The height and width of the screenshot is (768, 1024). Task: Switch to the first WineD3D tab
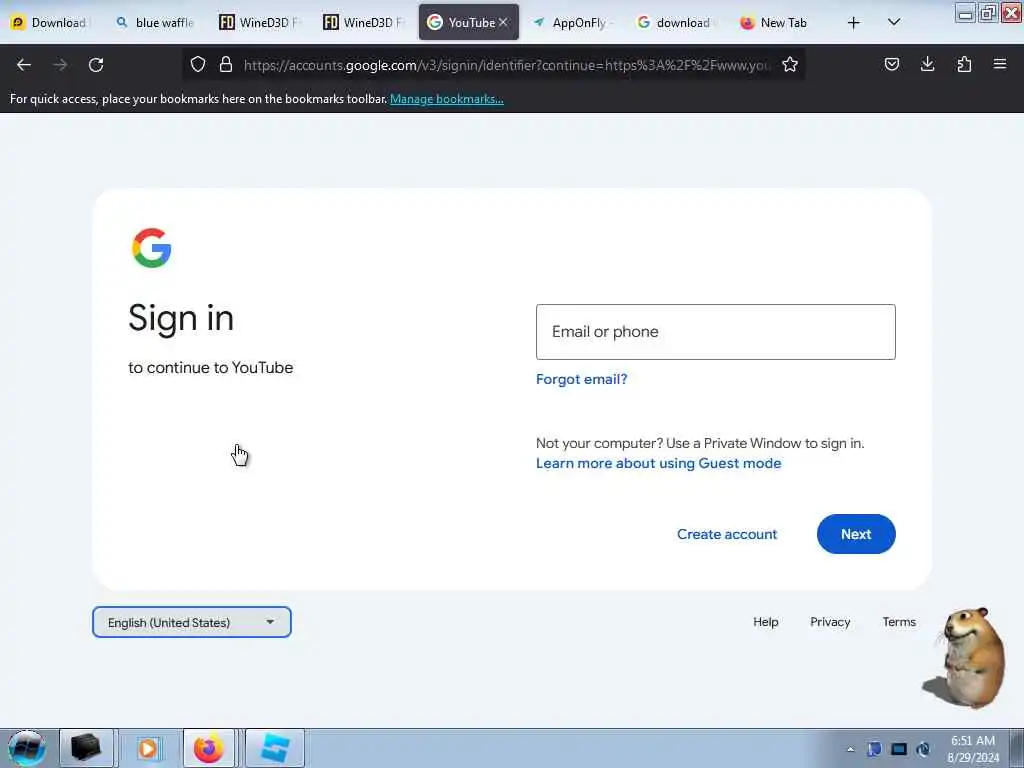[x=260, y=23]
